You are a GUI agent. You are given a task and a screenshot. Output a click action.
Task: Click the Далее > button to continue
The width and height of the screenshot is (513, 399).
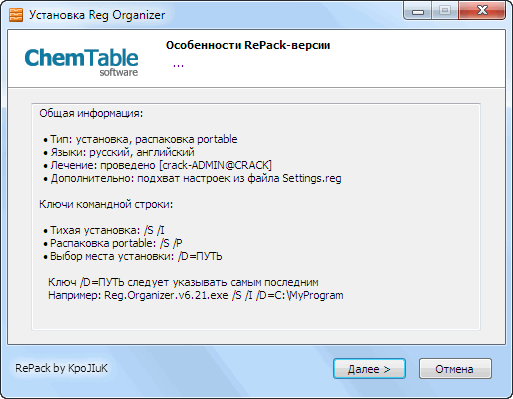(369, 369)
